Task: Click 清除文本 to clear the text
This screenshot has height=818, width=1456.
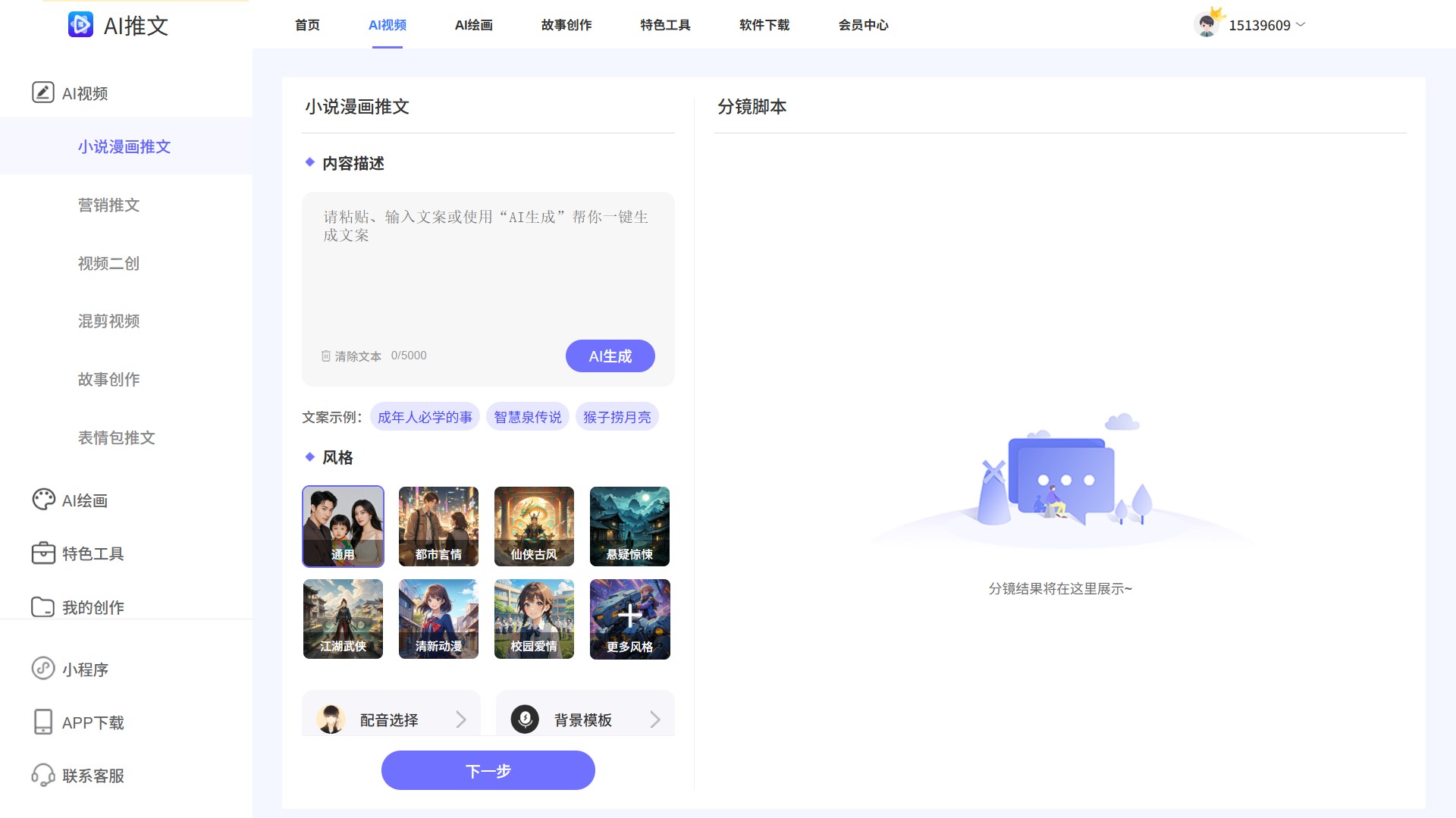Action: click(358, 356)
